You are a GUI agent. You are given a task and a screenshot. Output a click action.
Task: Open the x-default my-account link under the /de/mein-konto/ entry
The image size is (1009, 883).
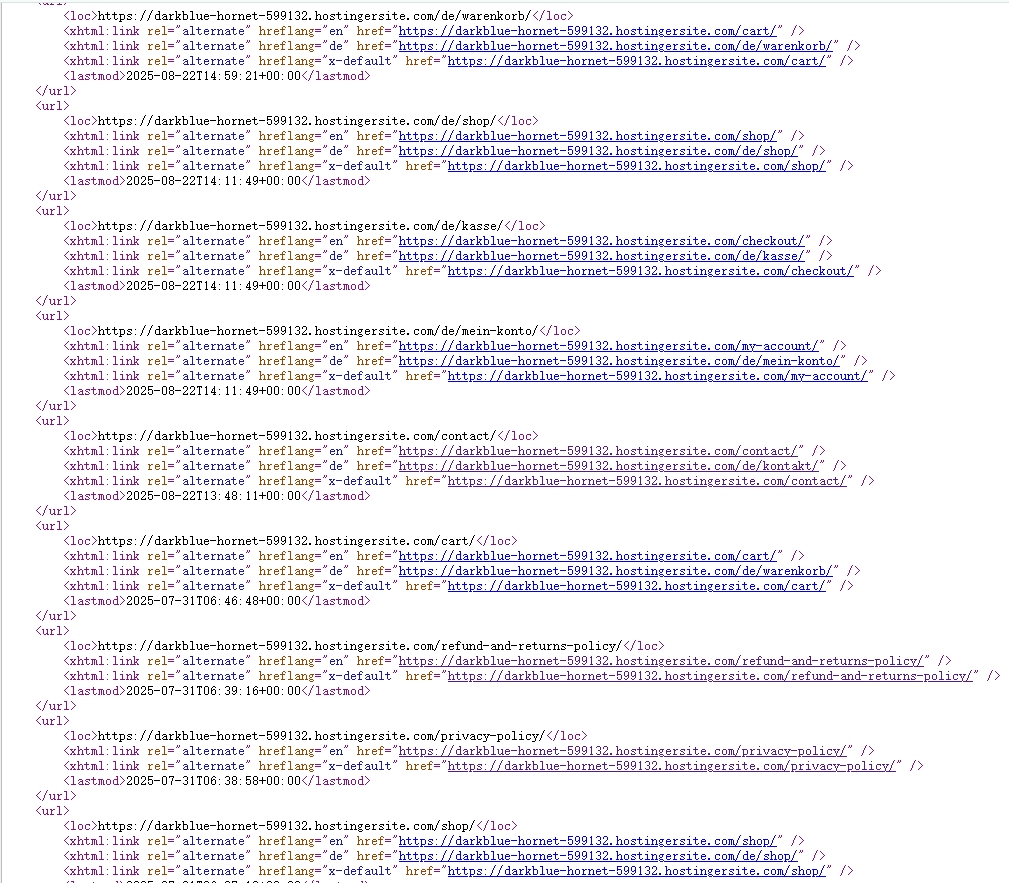pos(658,376)
